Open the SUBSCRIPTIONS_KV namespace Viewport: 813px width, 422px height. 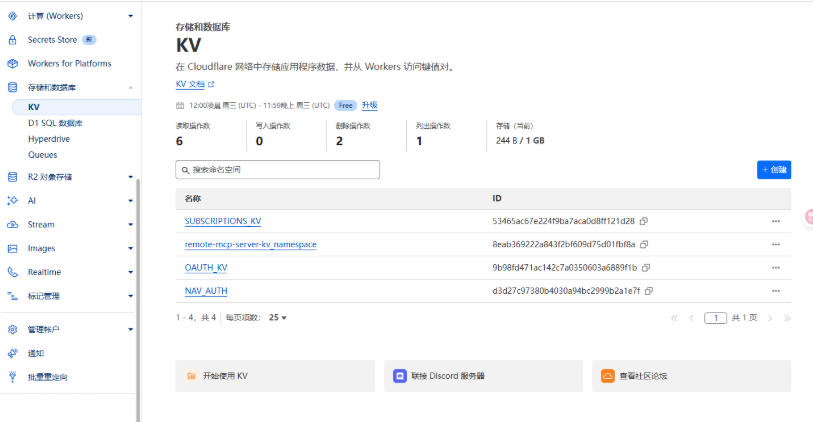click(x=223, y=221)
